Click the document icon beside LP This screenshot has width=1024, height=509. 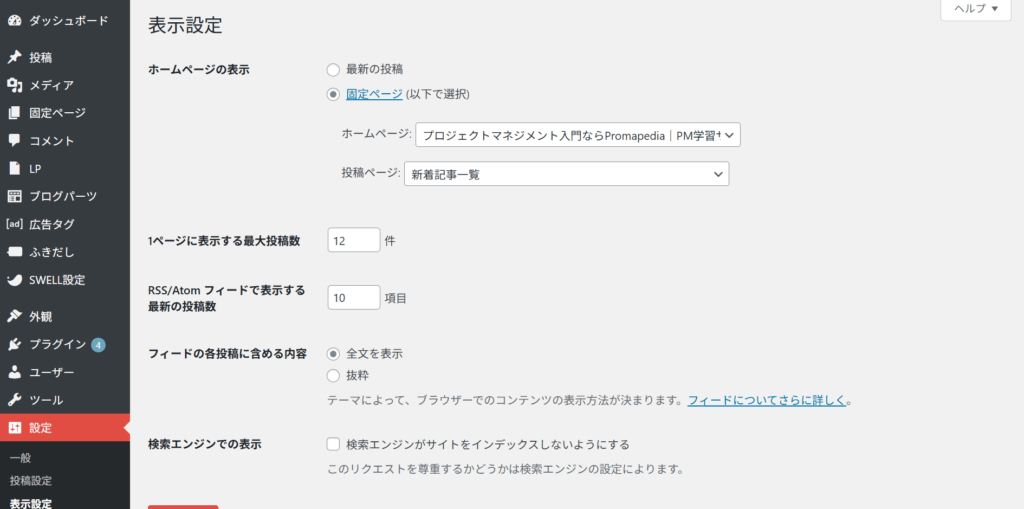[14, 169]
